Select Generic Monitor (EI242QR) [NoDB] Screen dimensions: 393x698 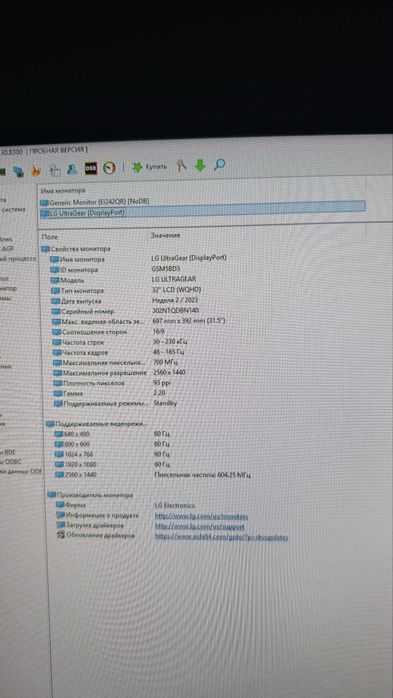[x=95, y=202]
